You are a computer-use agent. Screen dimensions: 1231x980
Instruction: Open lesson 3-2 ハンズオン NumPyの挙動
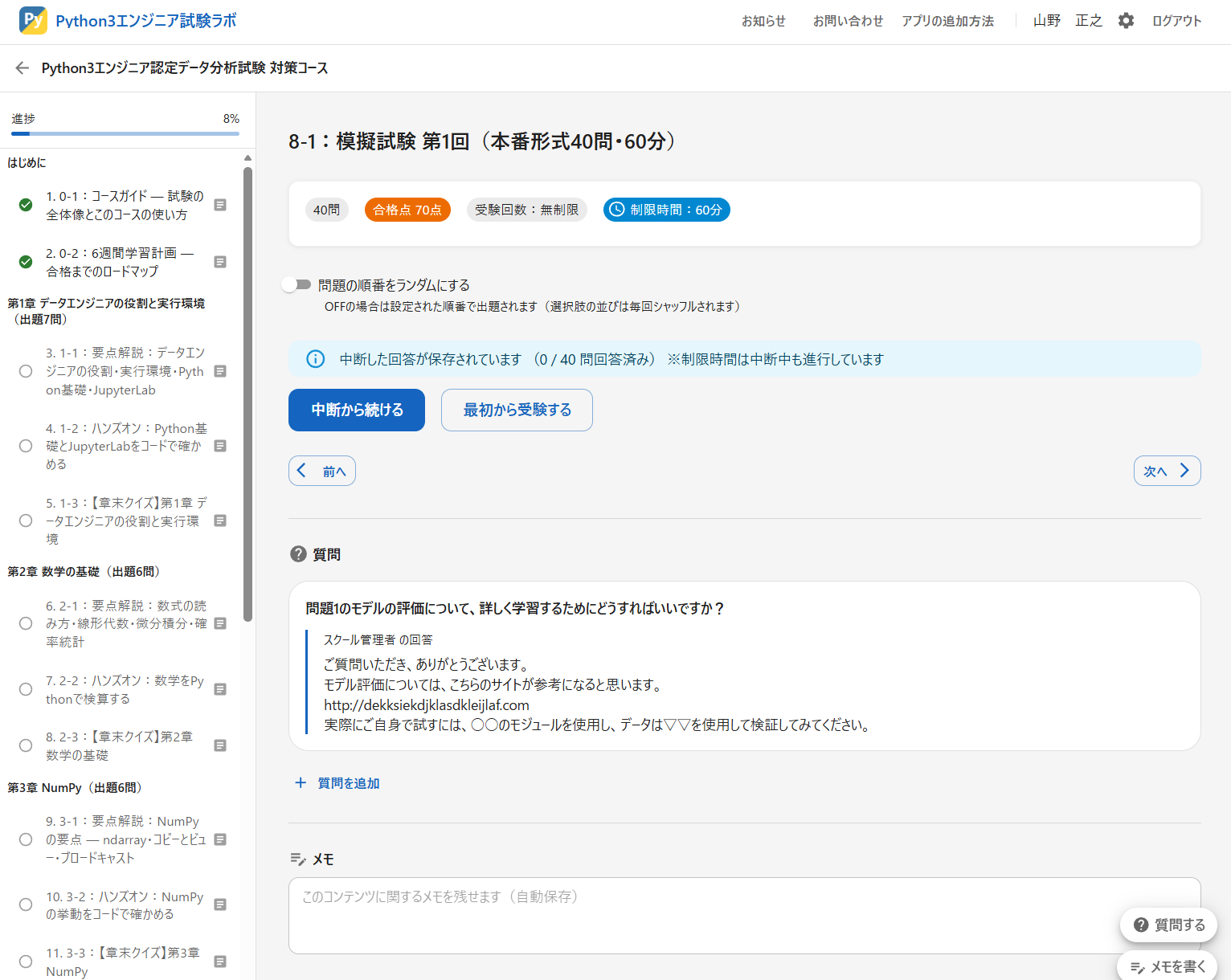(x=125, y=905)
